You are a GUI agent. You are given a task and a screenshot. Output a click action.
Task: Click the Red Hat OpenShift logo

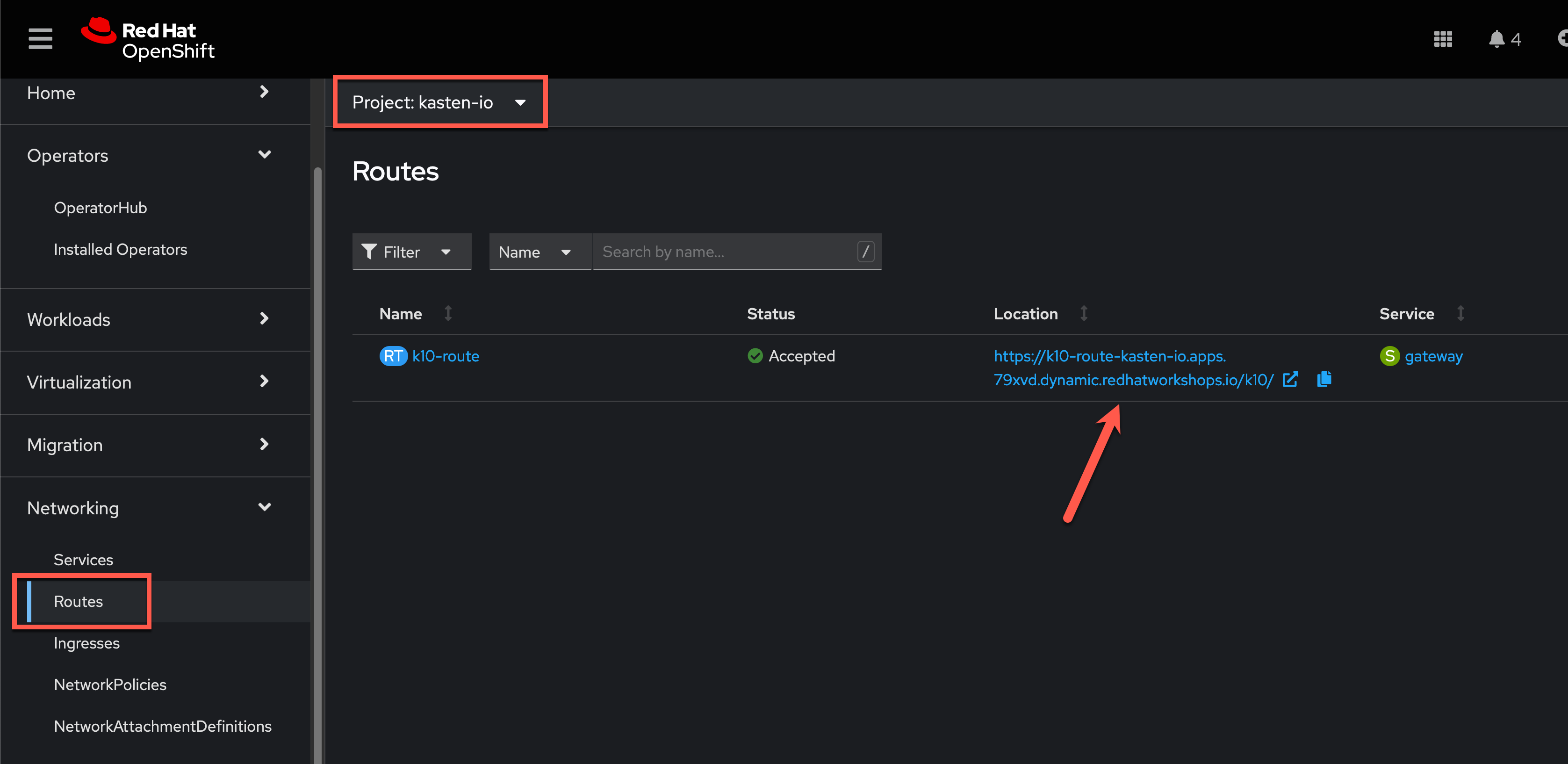[148, 39]
